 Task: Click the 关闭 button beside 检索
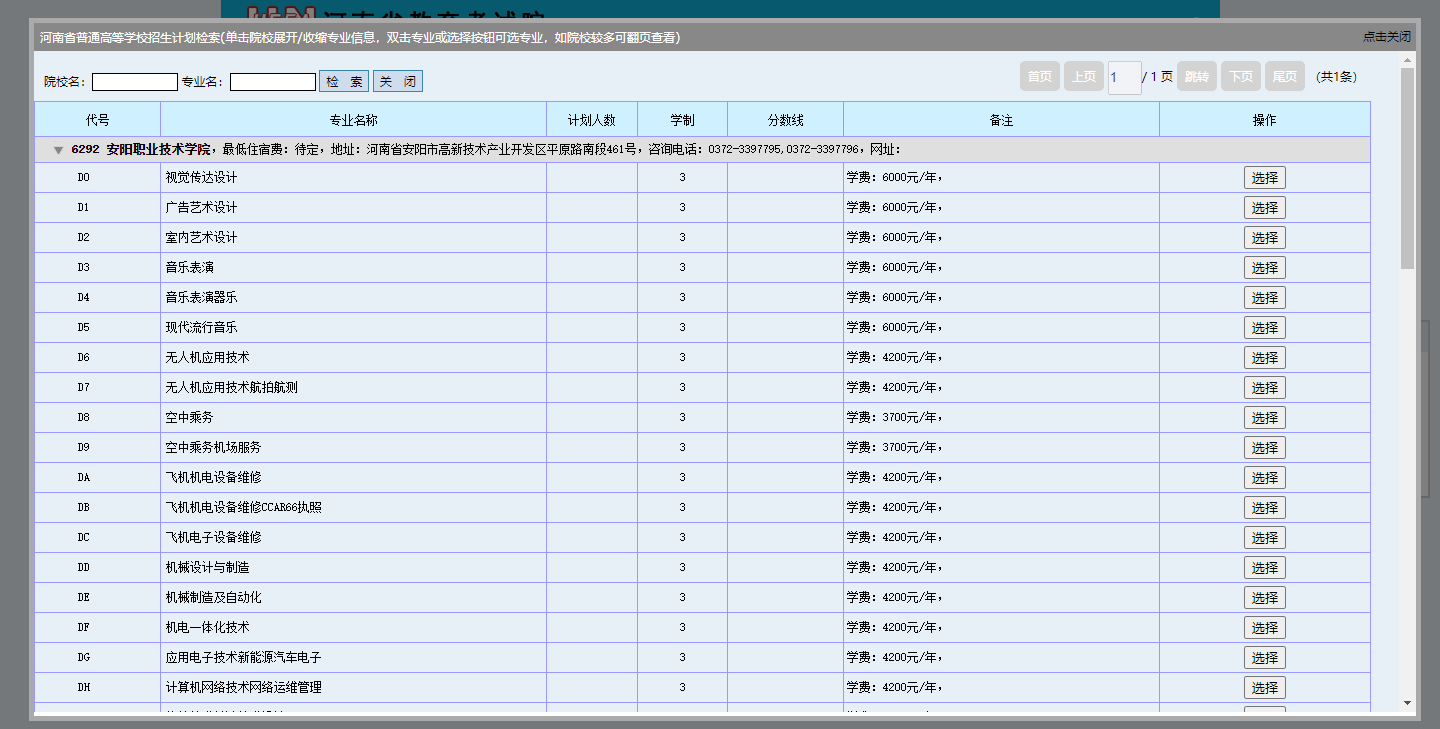pos(398,82)
